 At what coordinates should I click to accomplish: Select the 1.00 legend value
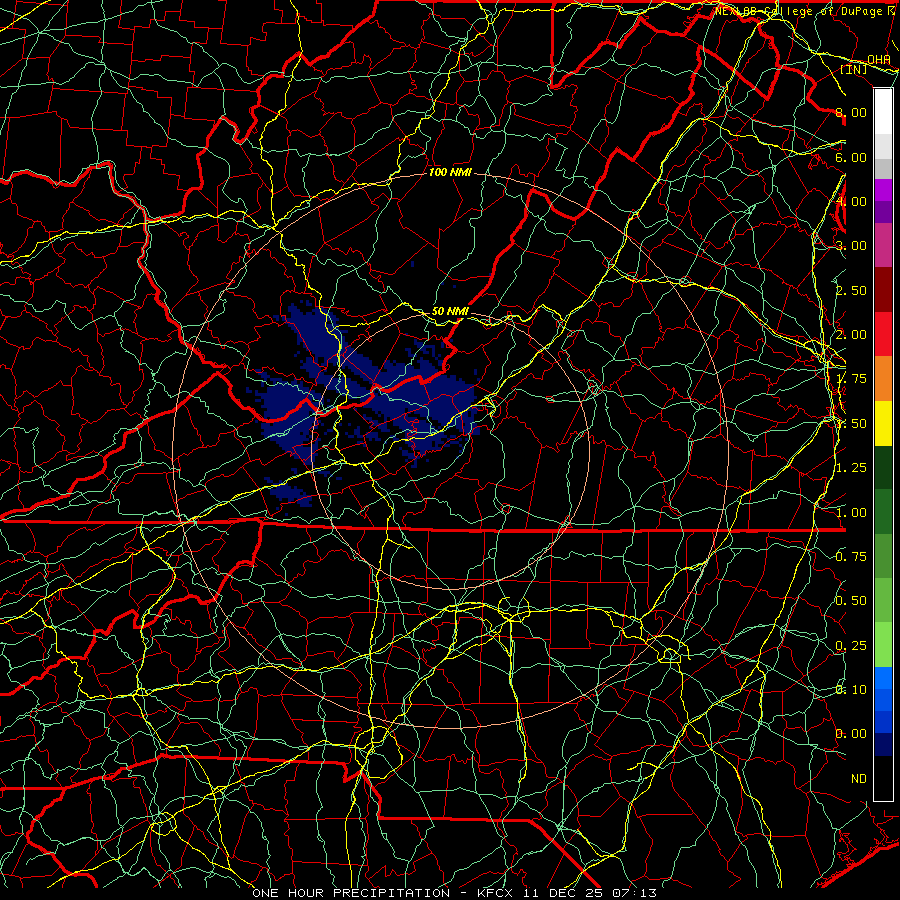(851, 513)
